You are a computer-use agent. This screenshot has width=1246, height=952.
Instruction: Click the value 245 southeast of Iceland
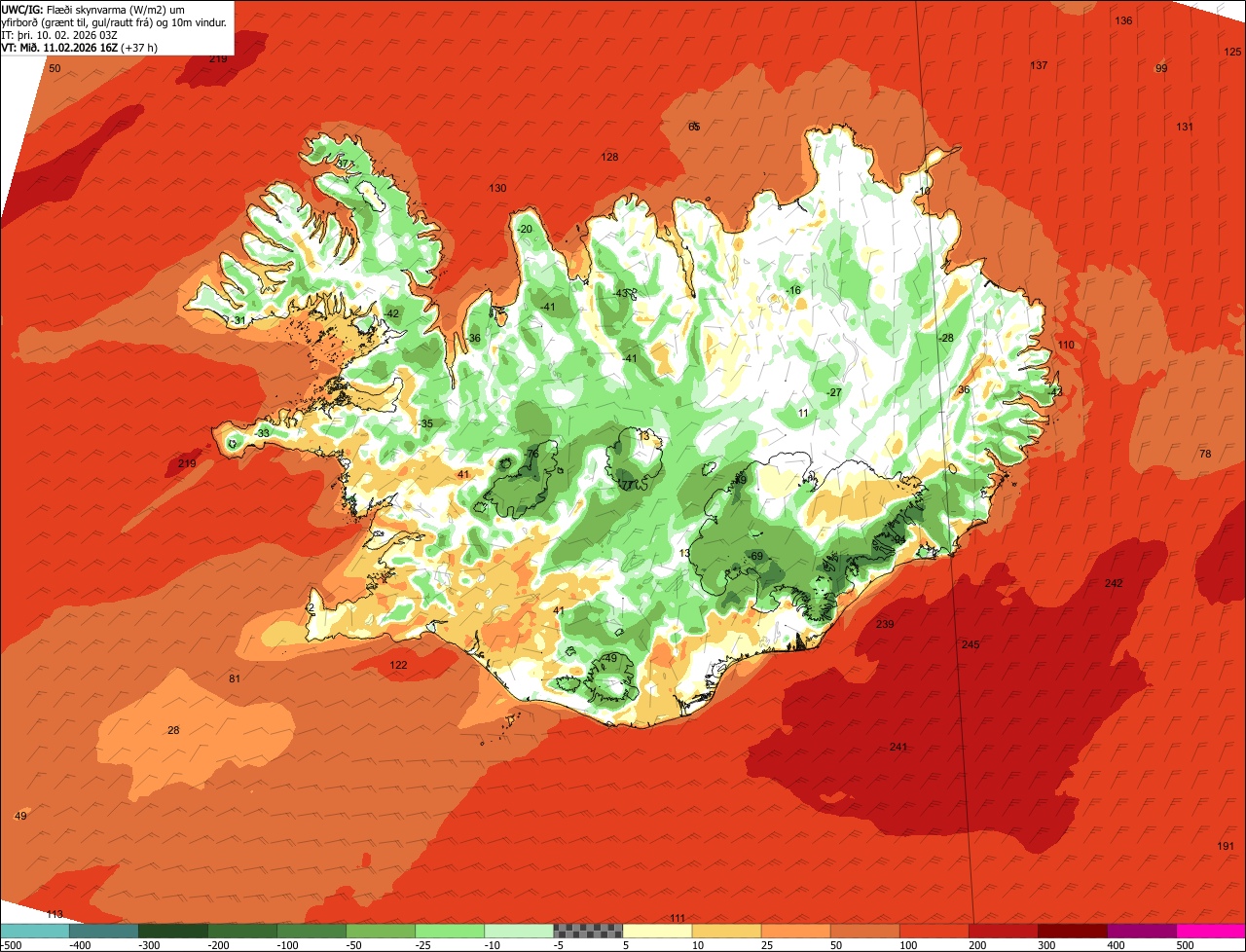pos(971,644)
